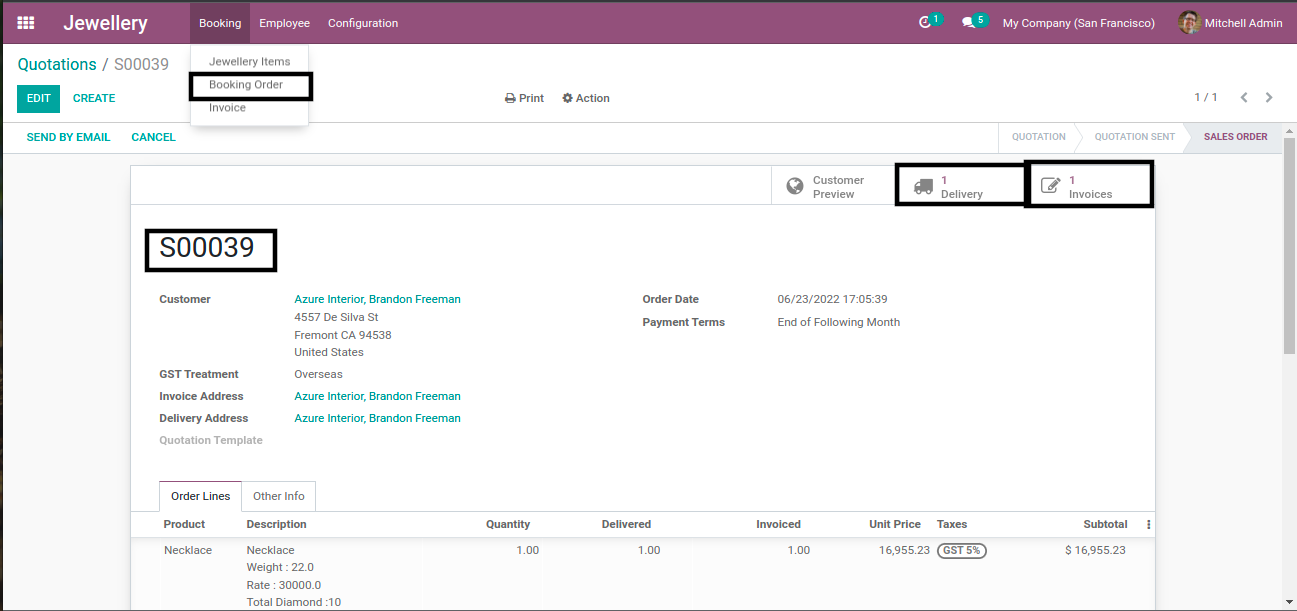This screenshot has height=611, width=1297.
Task: Open the Action dropdown
Action: pyautogui.click(x=586, y=98)
